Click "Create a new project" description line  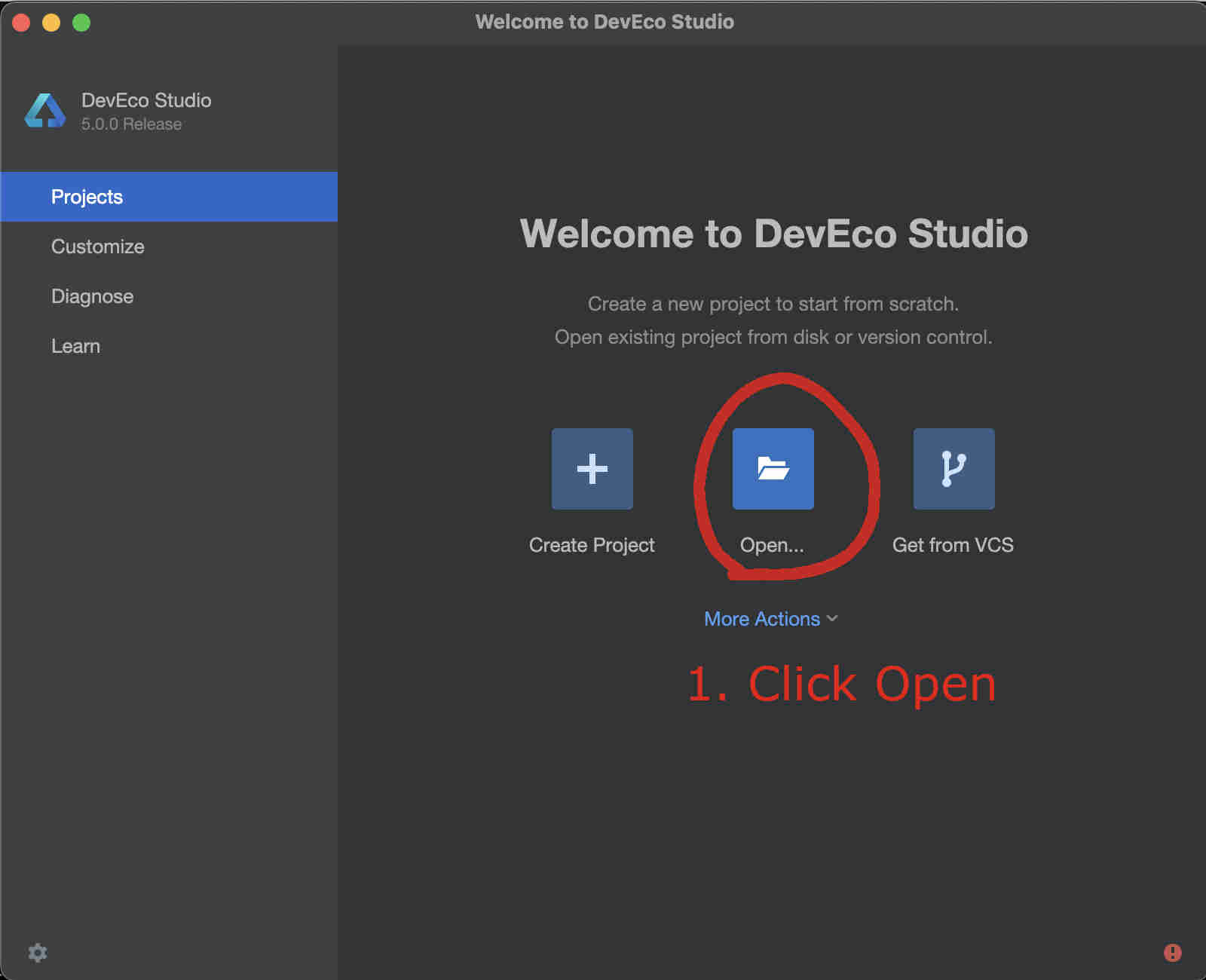coord(773,304)
